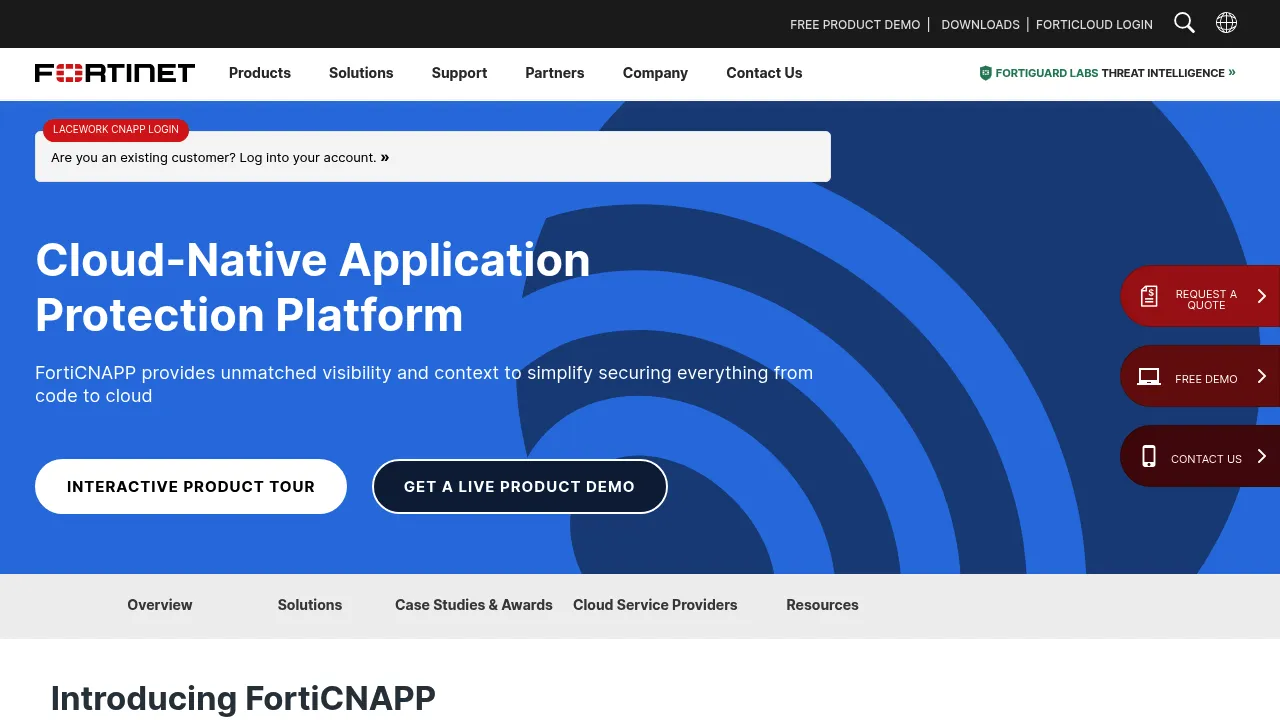
Task: Open the Partners menu
Action: point(555,73)
